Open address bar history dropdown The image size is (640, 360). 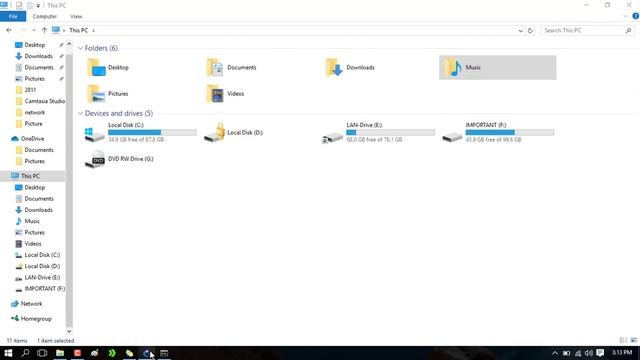pos(520,31)
